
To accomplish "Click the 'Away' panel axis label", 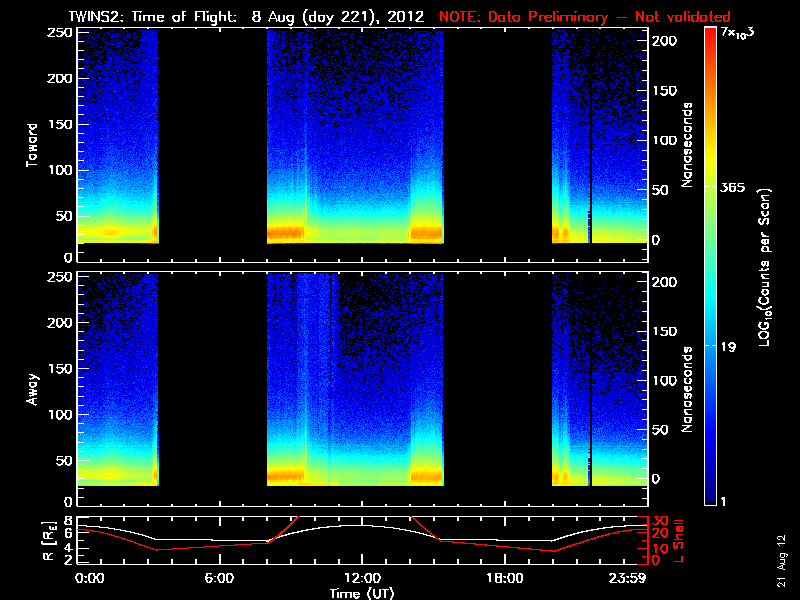I will (32, 390).
